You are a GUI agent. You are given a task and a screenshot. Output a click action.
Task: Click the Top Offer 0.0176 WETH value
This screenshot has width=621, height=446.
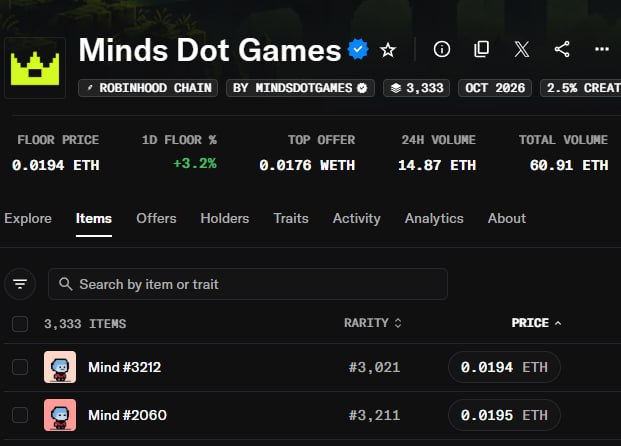pos(307,165)
